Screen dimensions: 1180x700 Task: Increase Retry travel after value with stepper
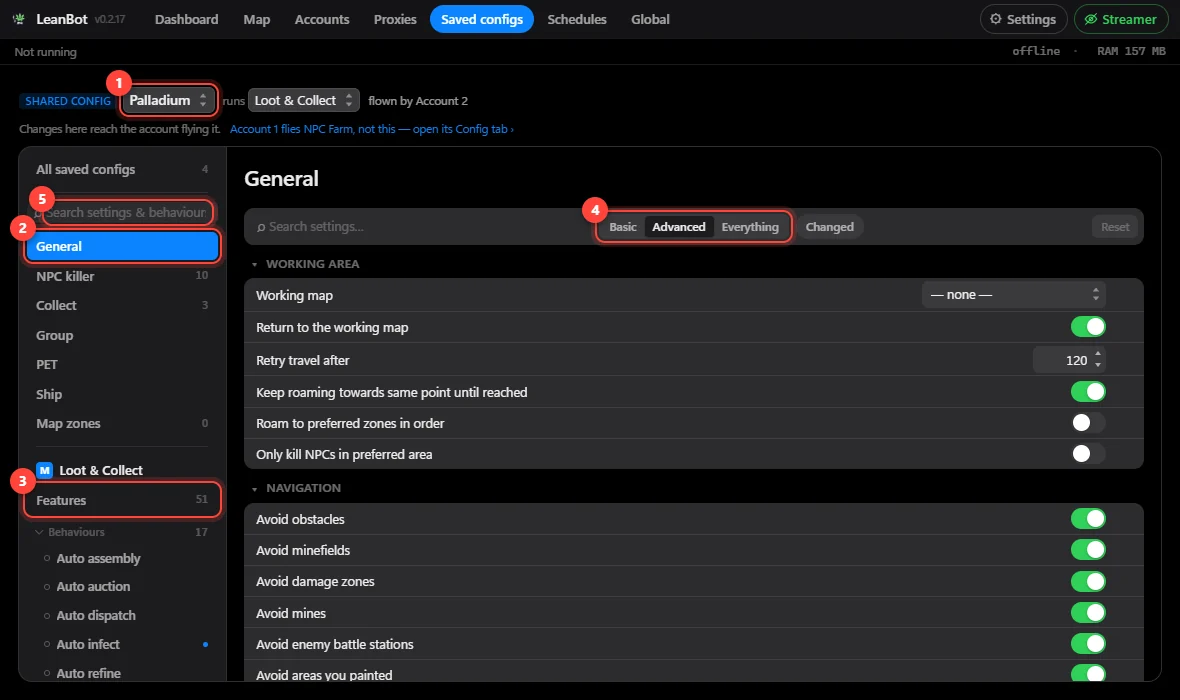click(x=1098, y=354)
